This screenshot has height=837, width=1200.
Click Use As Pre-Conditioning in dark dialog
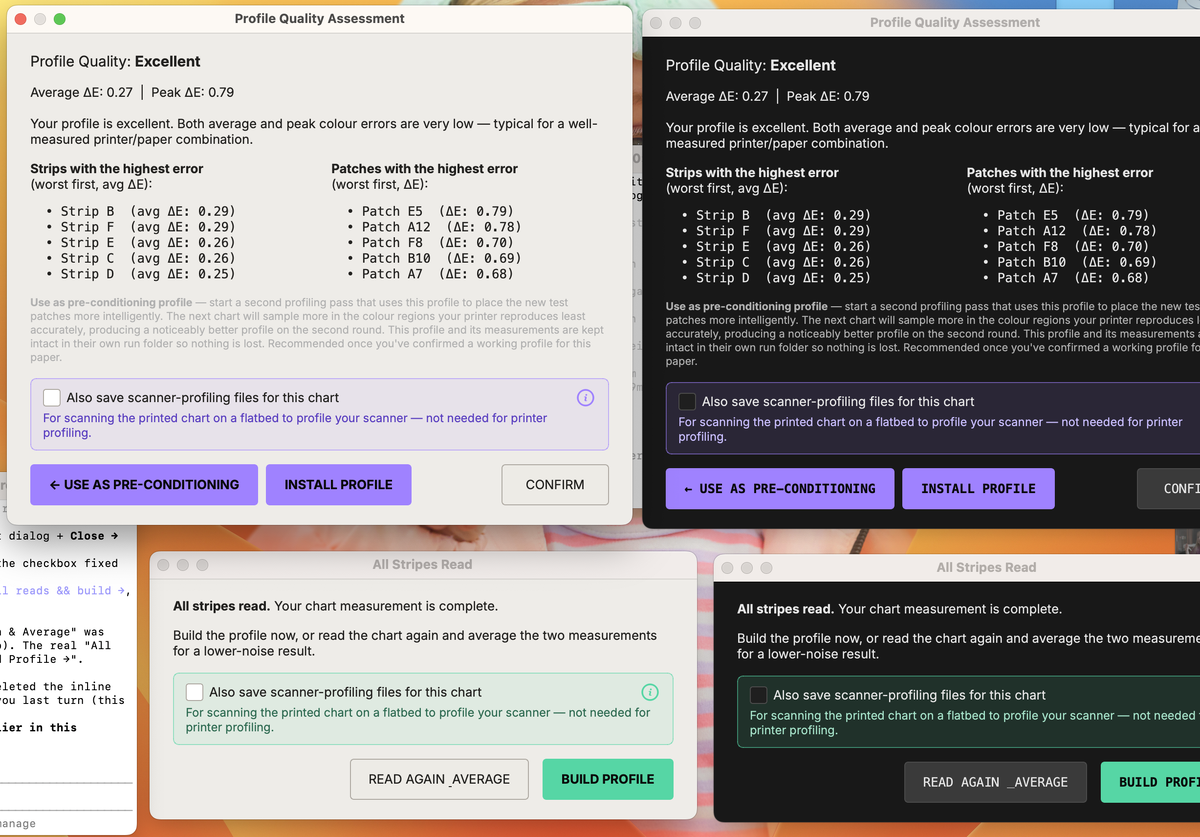click(x=780, y=489)
